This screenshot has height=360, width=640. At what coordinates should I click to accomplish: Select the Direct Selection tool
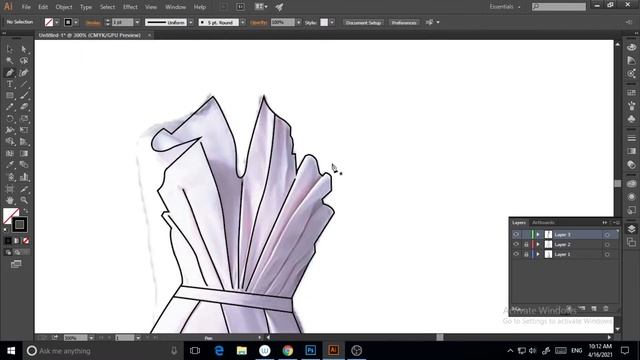point(24,49)
